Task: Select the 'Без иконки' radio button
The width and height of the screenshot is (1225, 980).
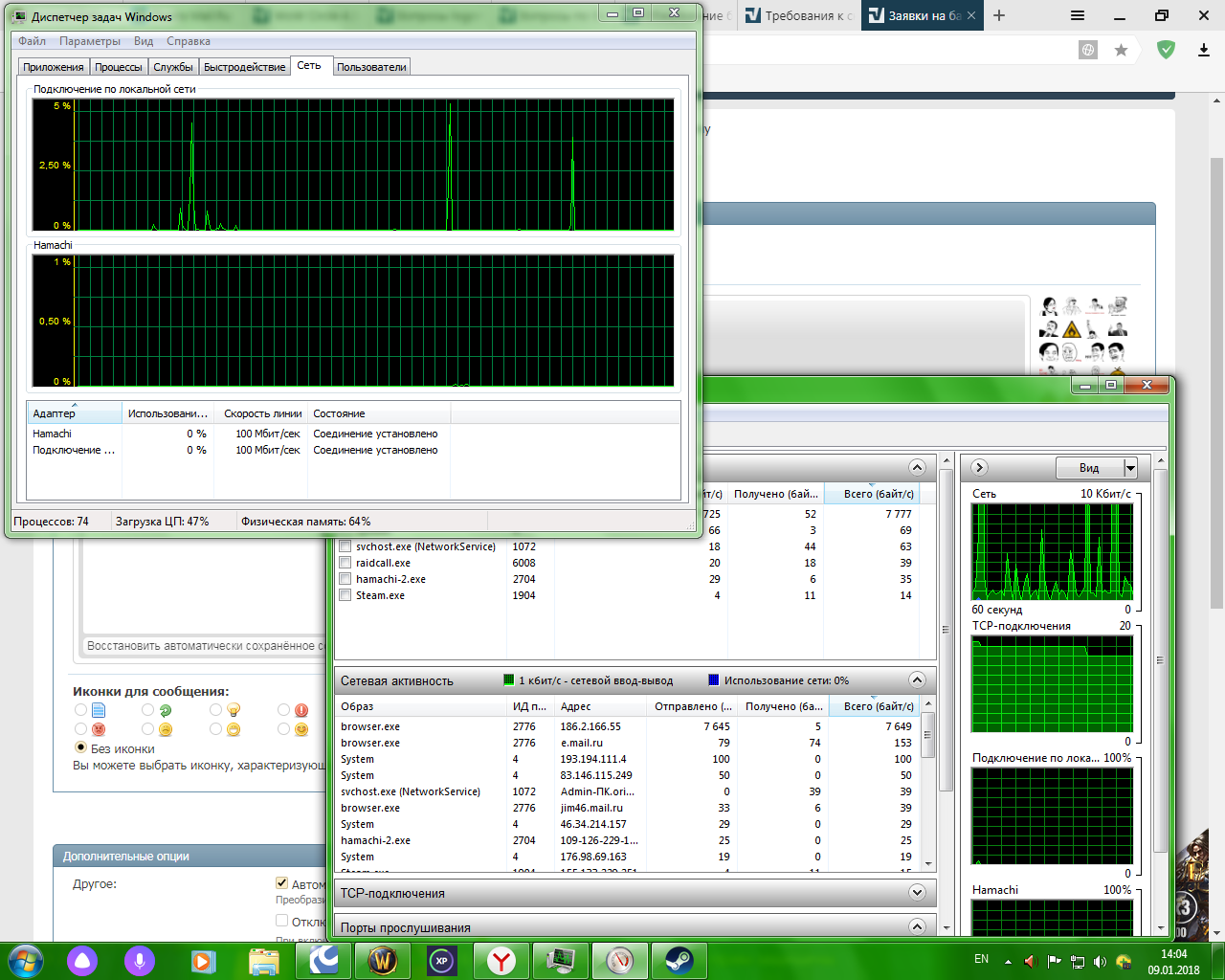Action: tap(81, 748)
